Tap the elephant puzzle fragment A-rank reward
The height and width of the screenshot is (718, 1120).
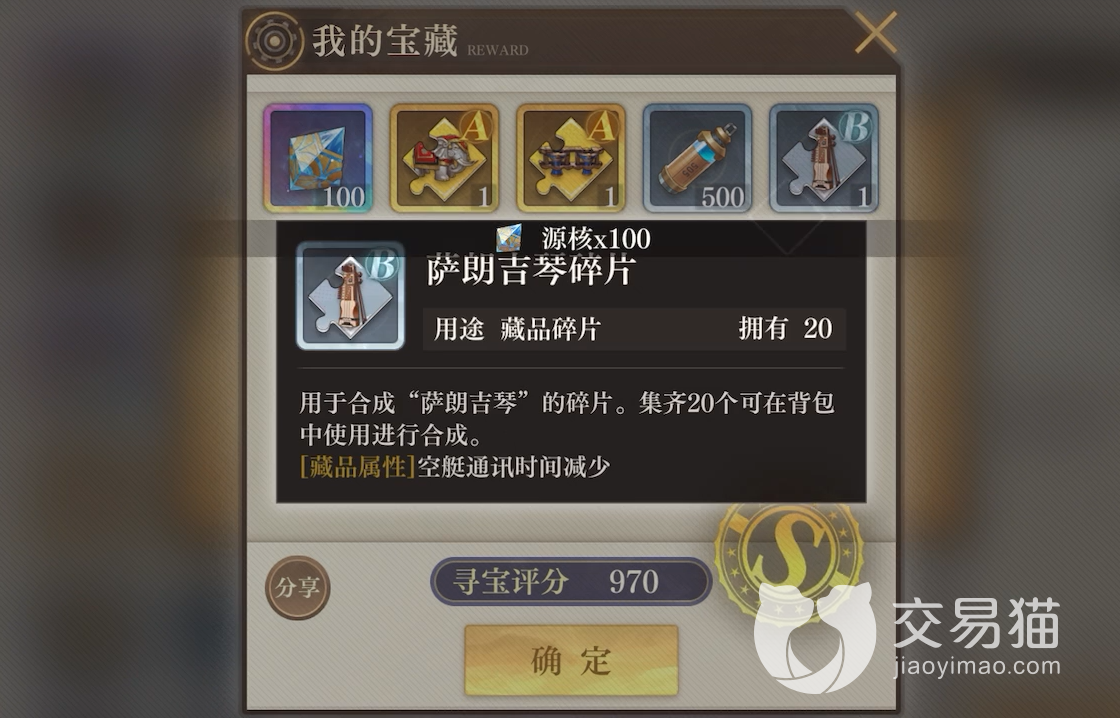pyautogui.click(x=444, y=158)
